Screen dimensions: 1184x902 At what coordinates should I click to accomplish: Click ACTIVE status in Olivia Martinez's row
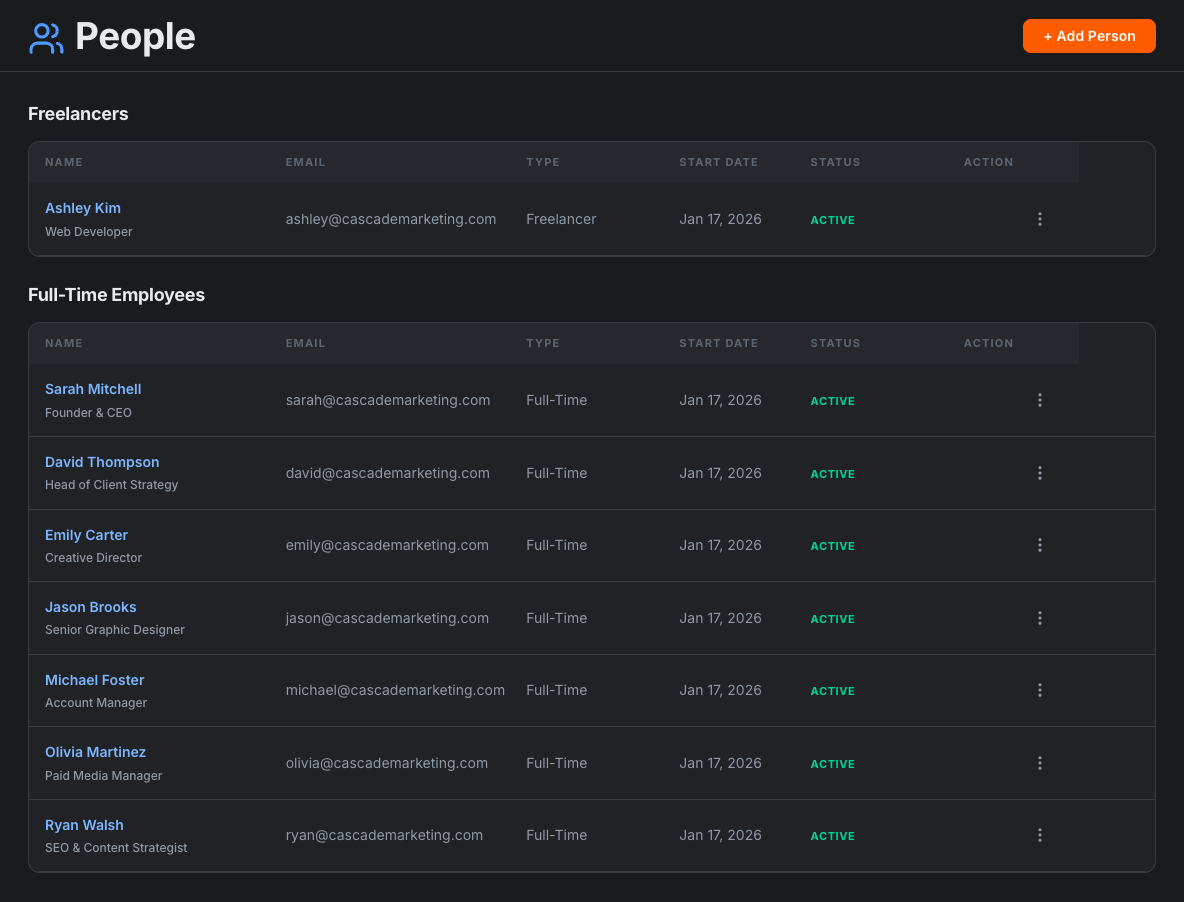(x=833, y=764)
